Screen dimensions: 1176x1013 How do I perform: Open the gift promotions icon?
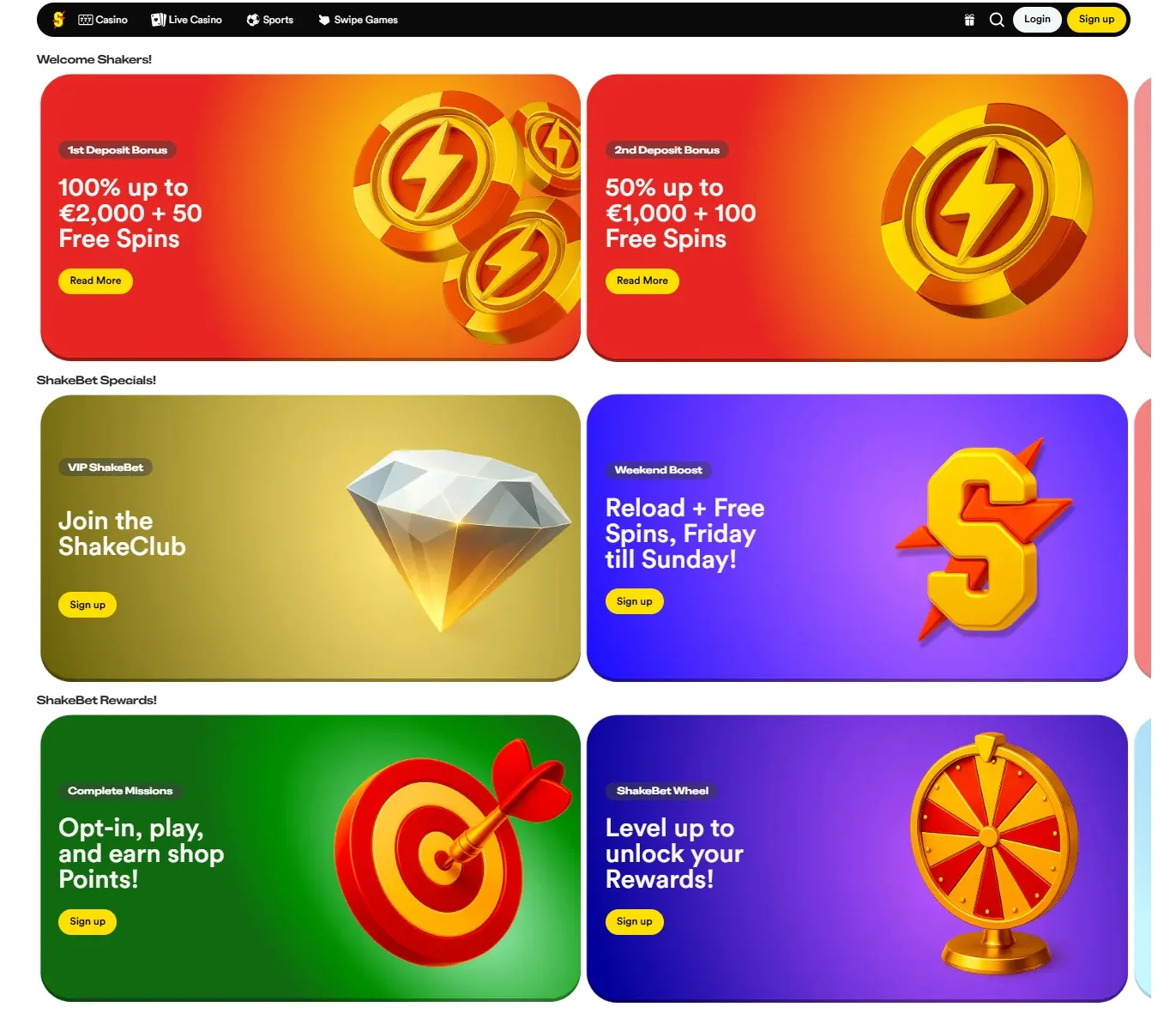tap(969, 20)
